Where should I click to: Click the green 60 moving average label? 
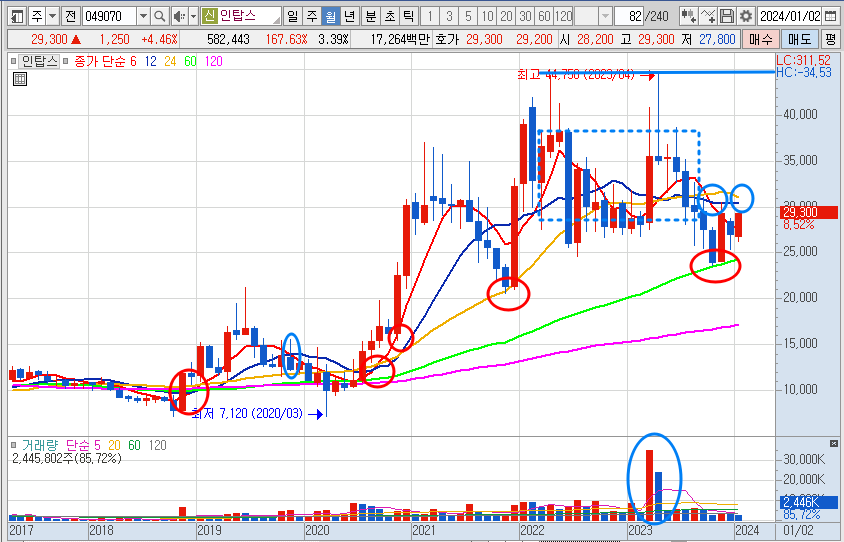(x=191, y=61)
